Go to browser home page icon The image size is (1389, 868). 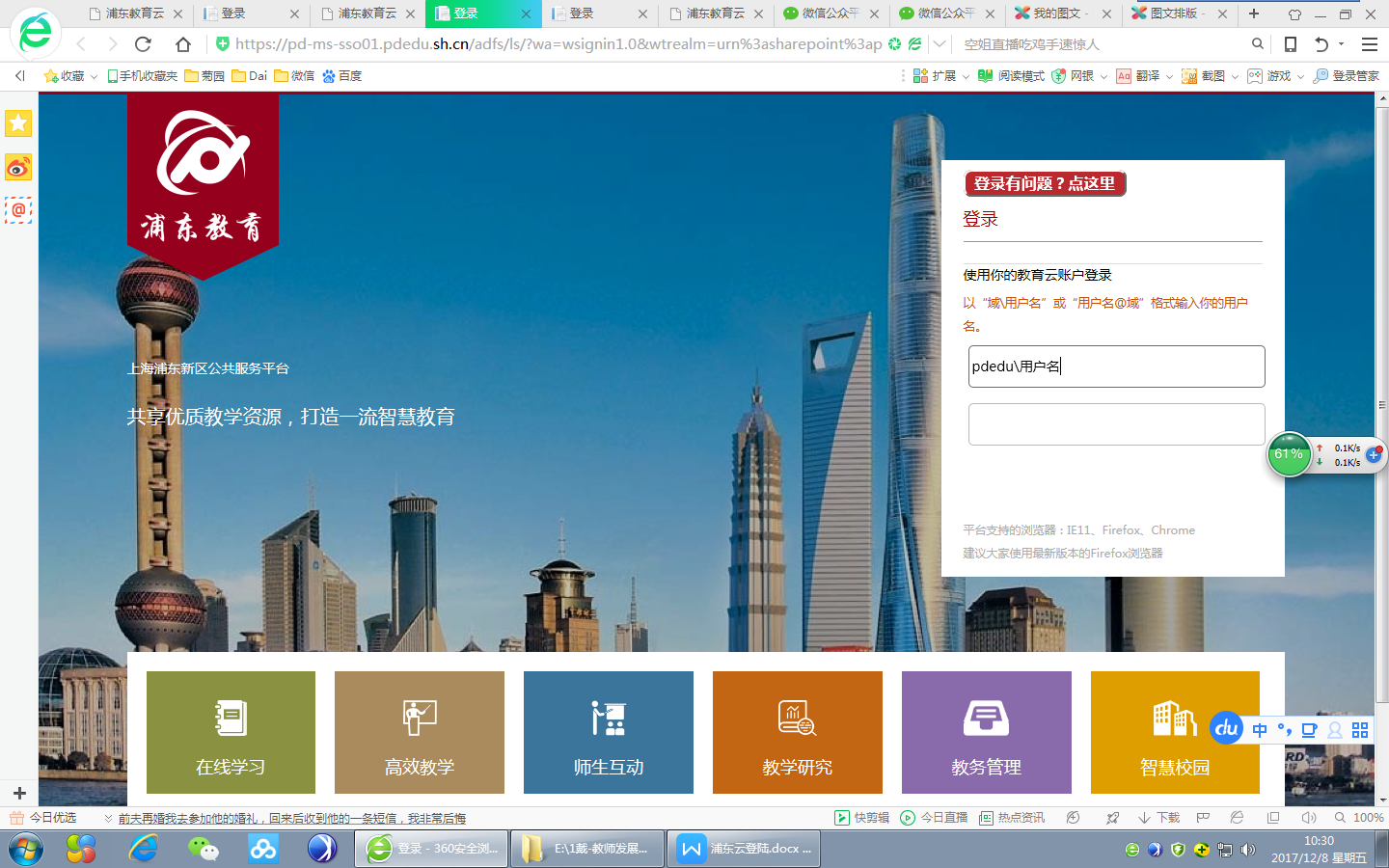pos(183,44)
